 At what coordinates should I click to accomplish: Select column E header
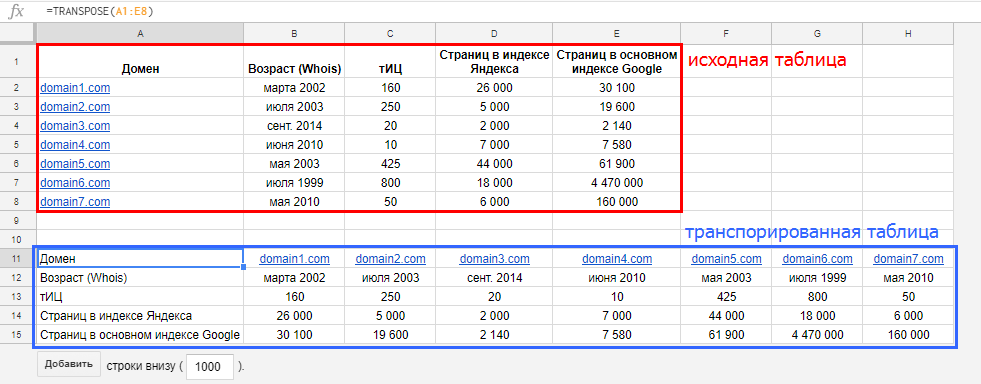click(617, 33)
